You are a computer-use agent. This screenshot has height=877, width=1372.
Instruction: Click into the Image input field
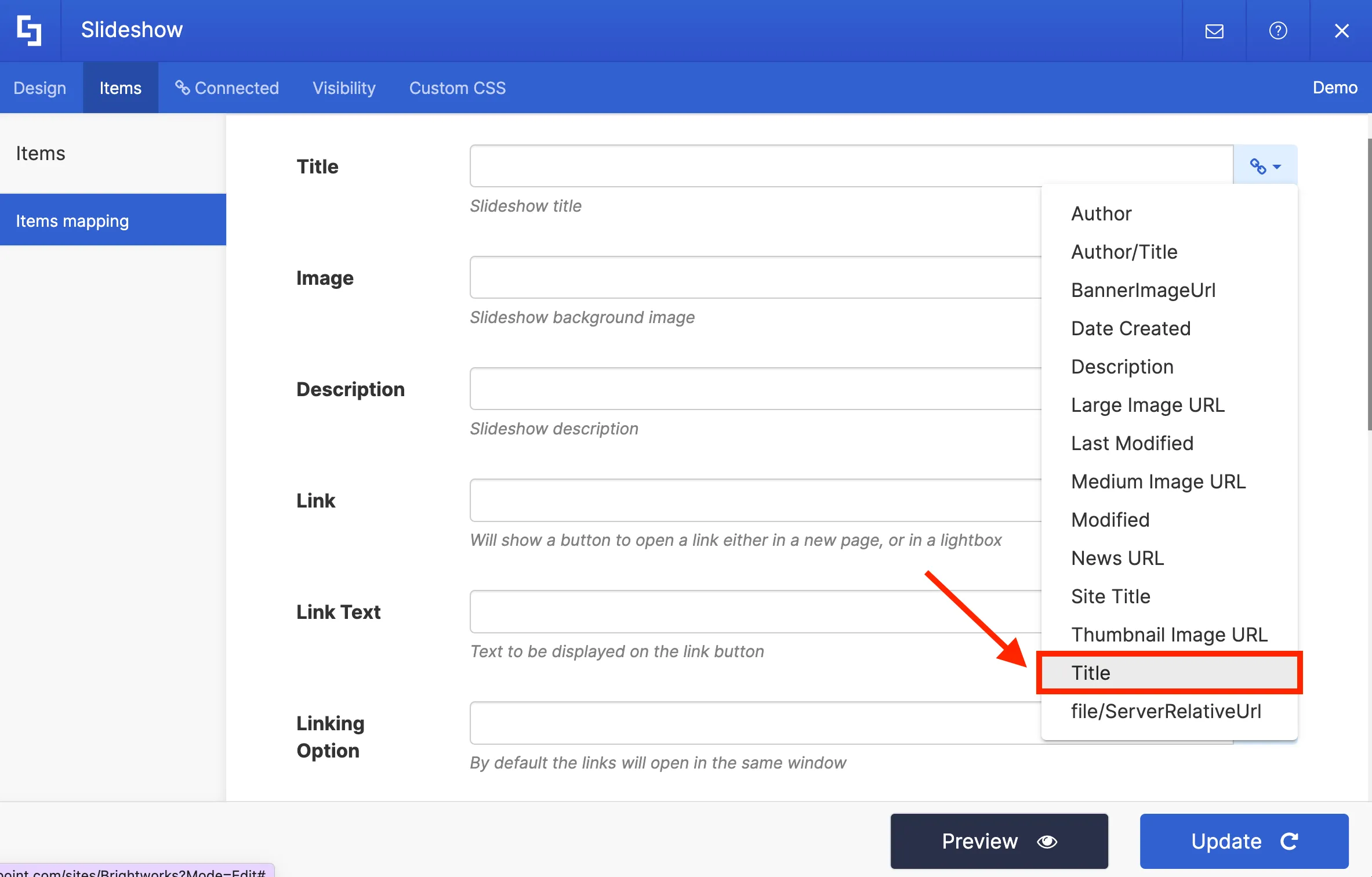756,277
